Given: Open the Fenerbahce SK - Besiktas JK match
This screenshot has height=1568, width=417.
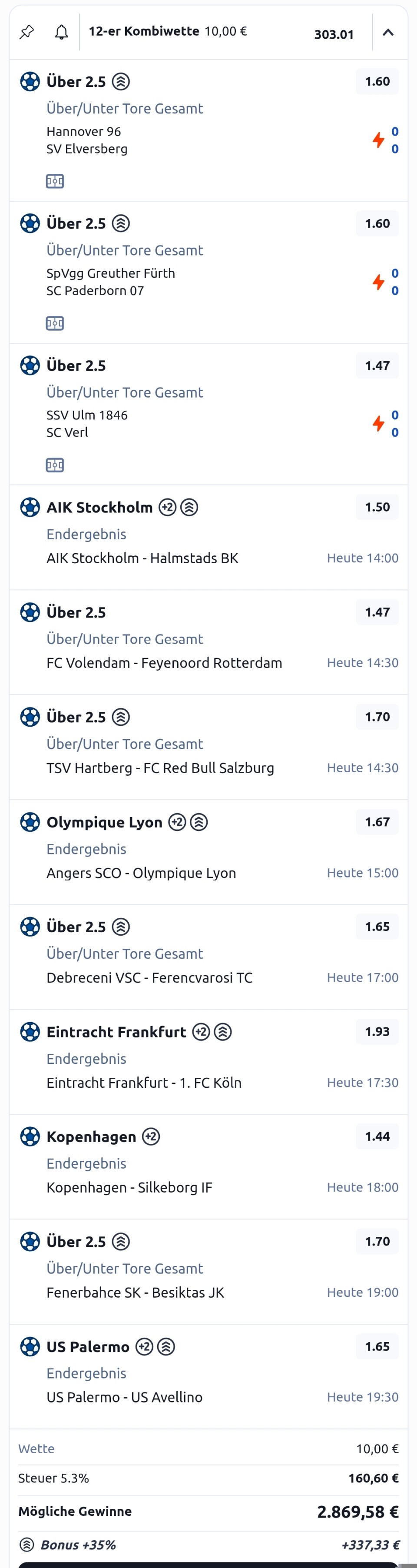Looking at the screenshot, I should (135, 1292).
